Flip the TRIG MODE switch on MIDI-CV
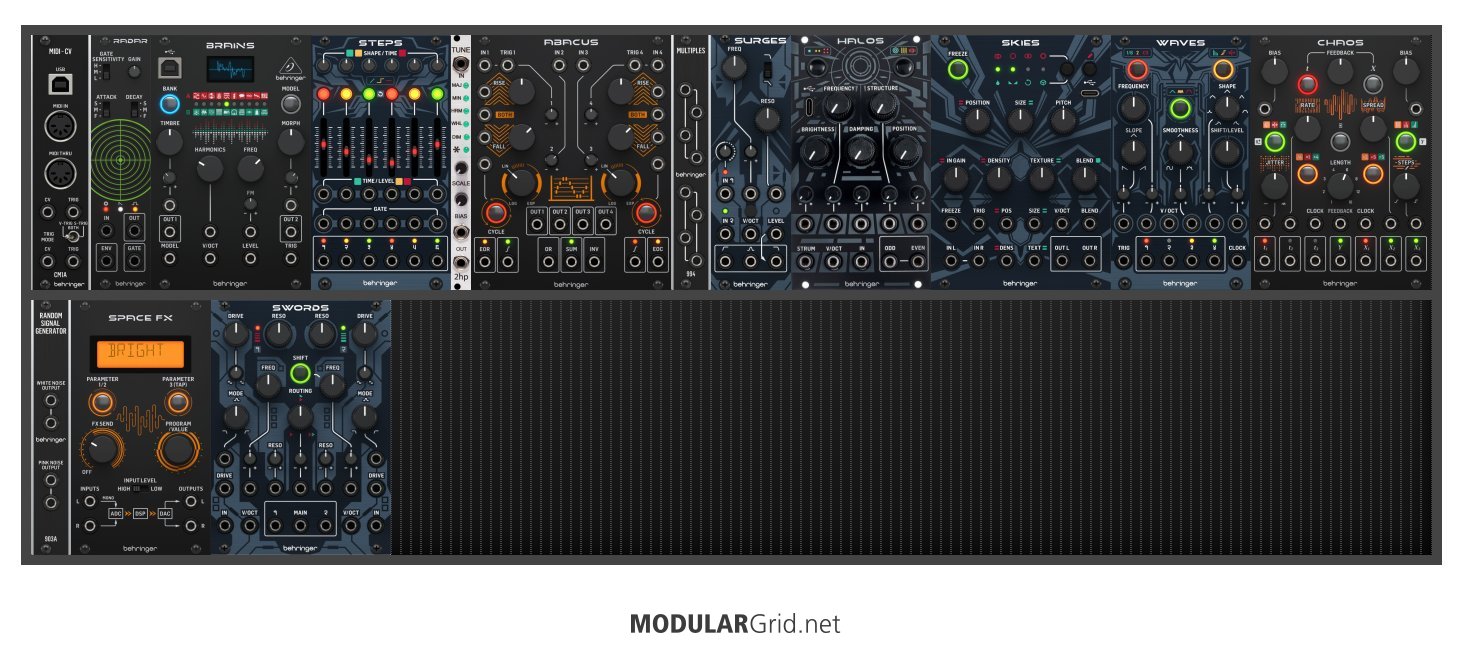This screenshot has width=1472, height=645. point(74,236)
